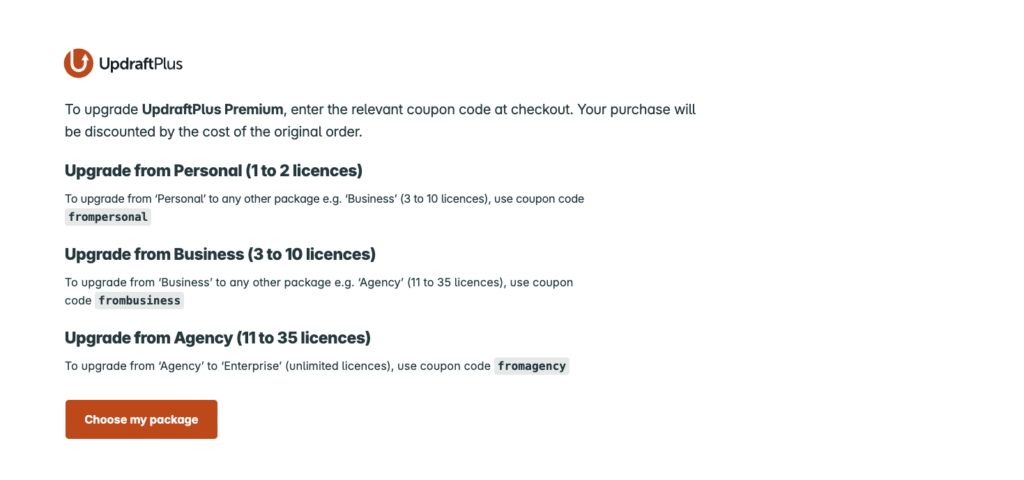Click the orange UpdraftPlus logo icon

tap(78, 64)
